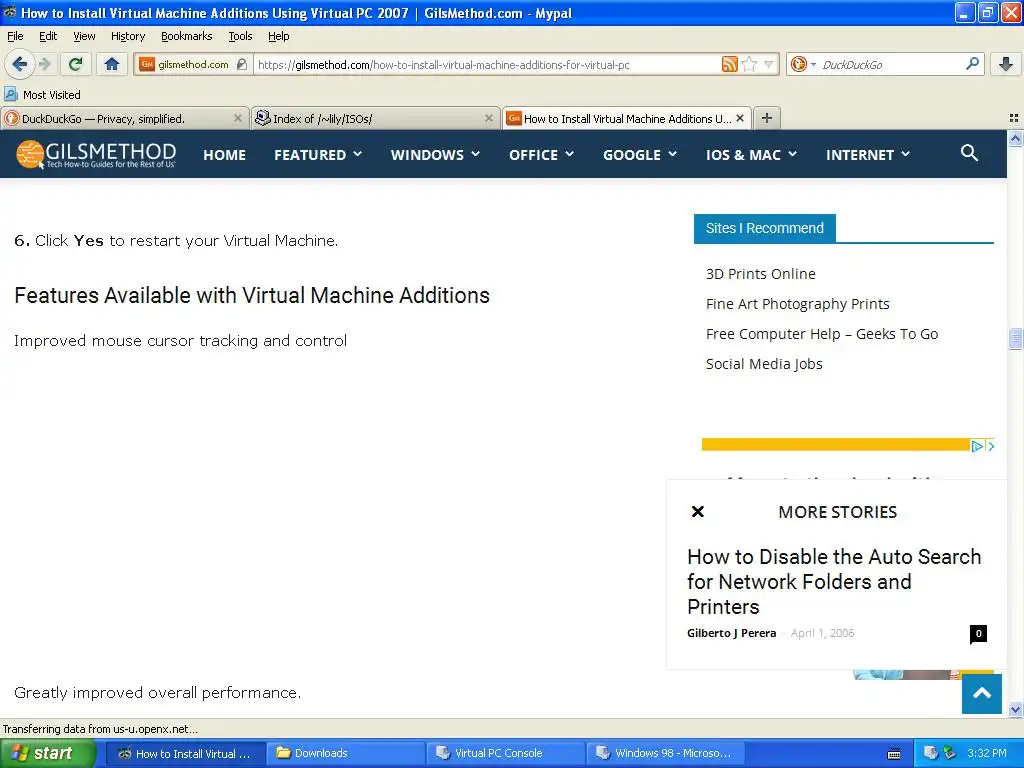This screenshot has width=1024, height=768.
Task: Click the back-to-top arrow button
Action: point(982,694)
